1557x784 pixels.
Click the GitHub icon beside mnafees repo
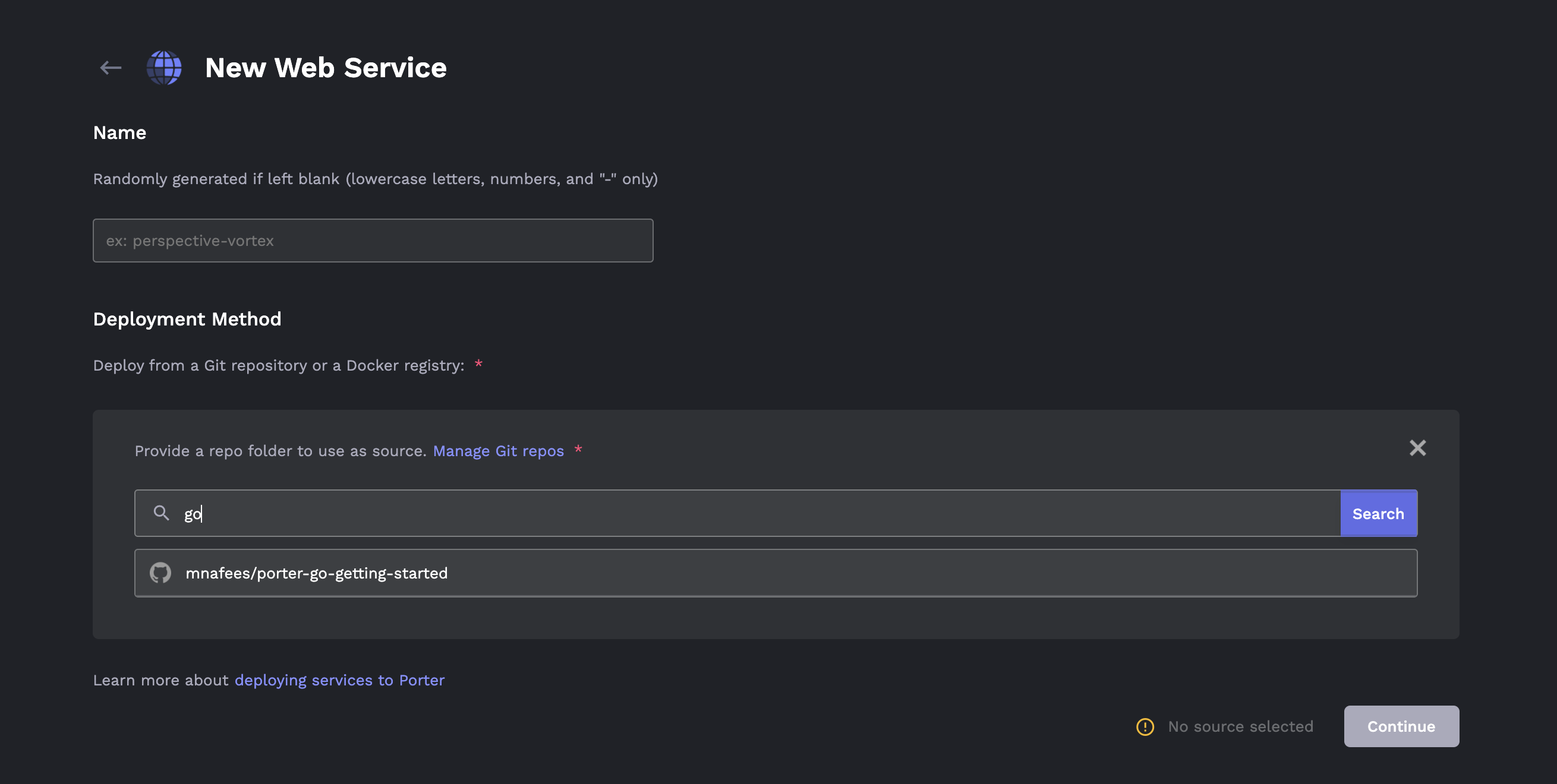[x=160, y=573]
